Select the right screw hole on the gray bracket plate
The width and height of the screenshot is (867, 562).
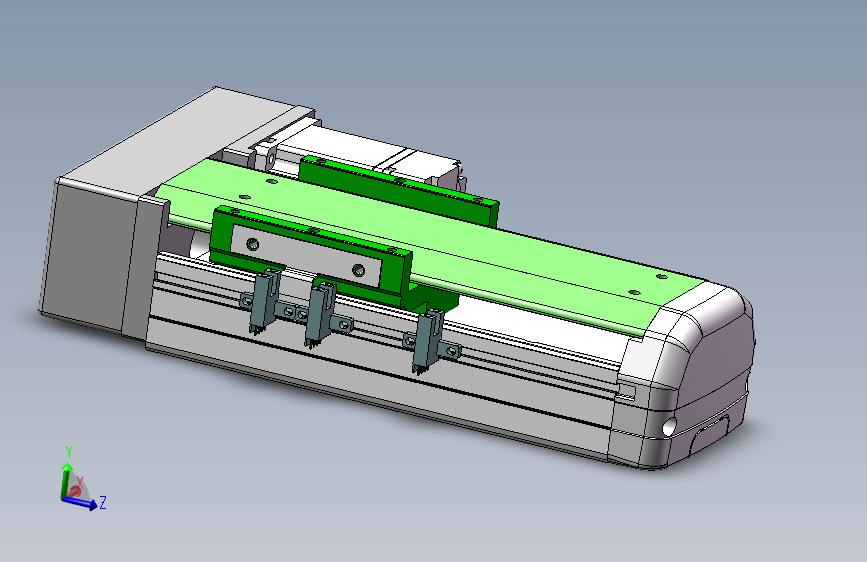tap(358, 270)
